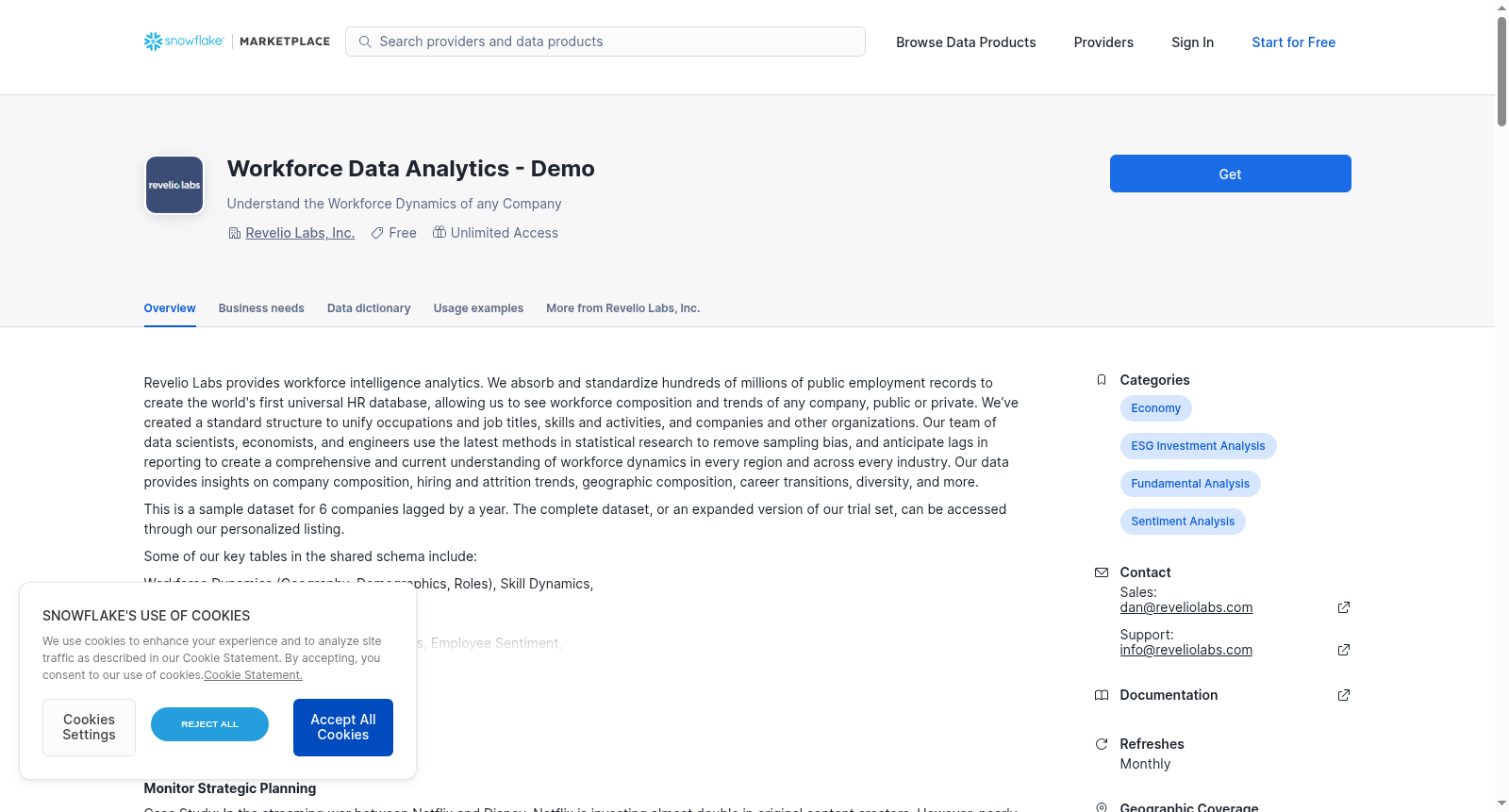Click the Unlimited Access label

coord(504,233)
